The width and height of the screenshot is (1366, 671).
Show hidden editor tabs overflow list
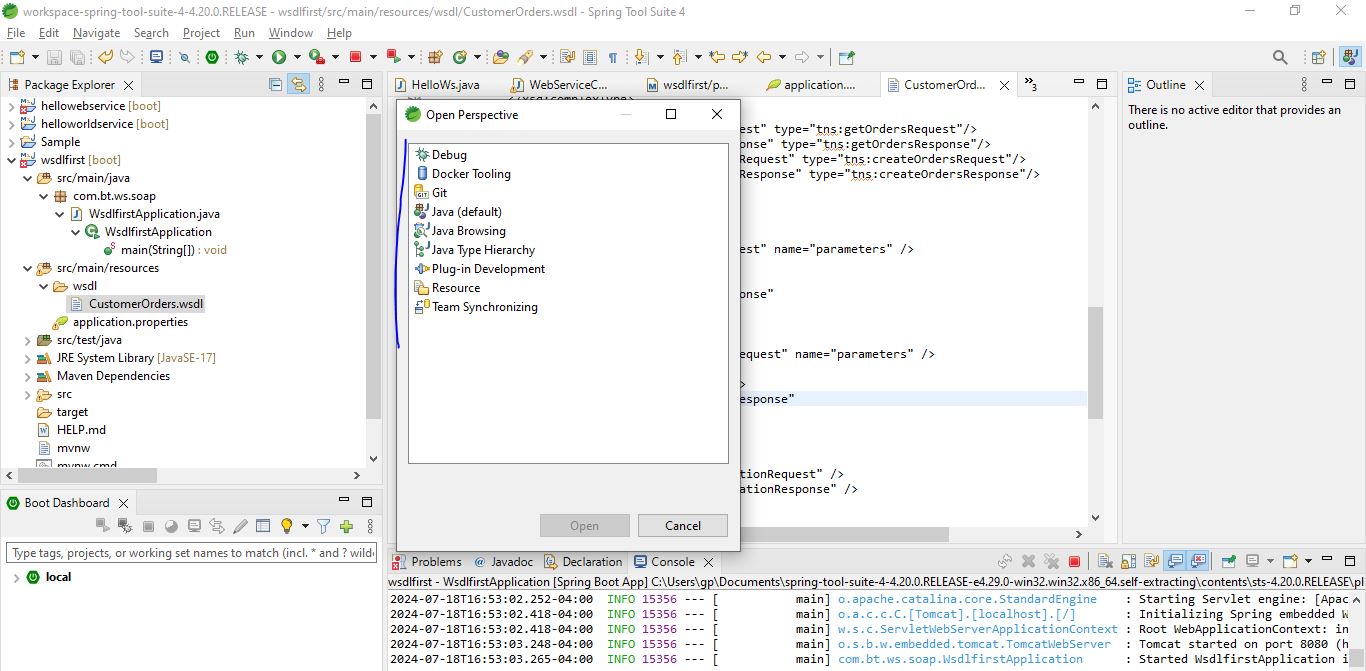(x=1031, y=85)
